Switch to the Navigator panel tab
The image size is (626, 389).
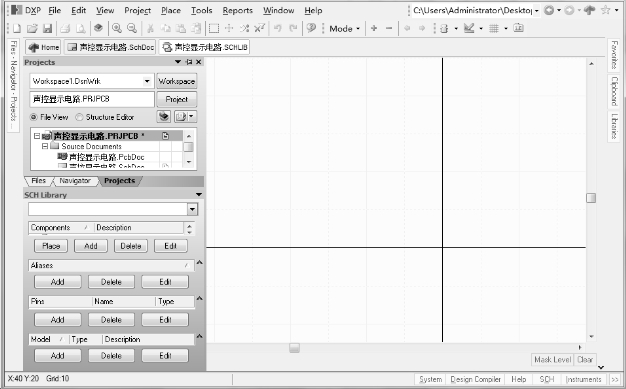pyautogui.click(x=75, y=181)
